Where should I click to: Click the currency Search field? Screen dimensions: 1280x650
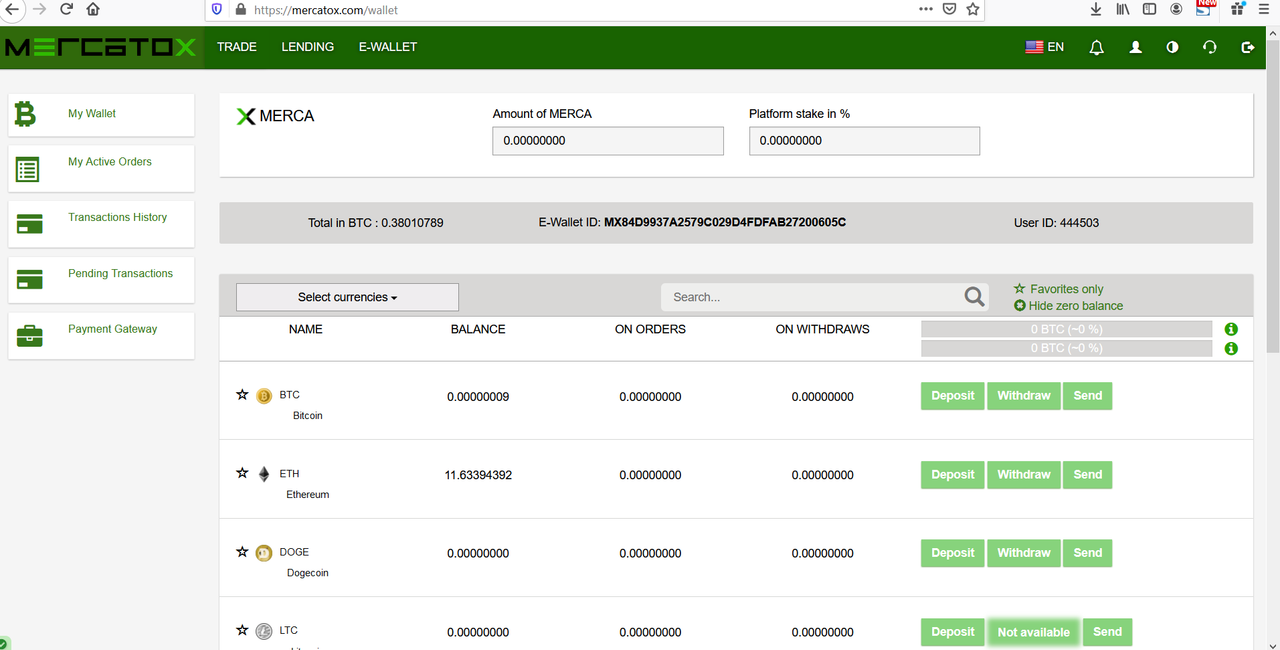pyautogui.click(x=812, y=297)
